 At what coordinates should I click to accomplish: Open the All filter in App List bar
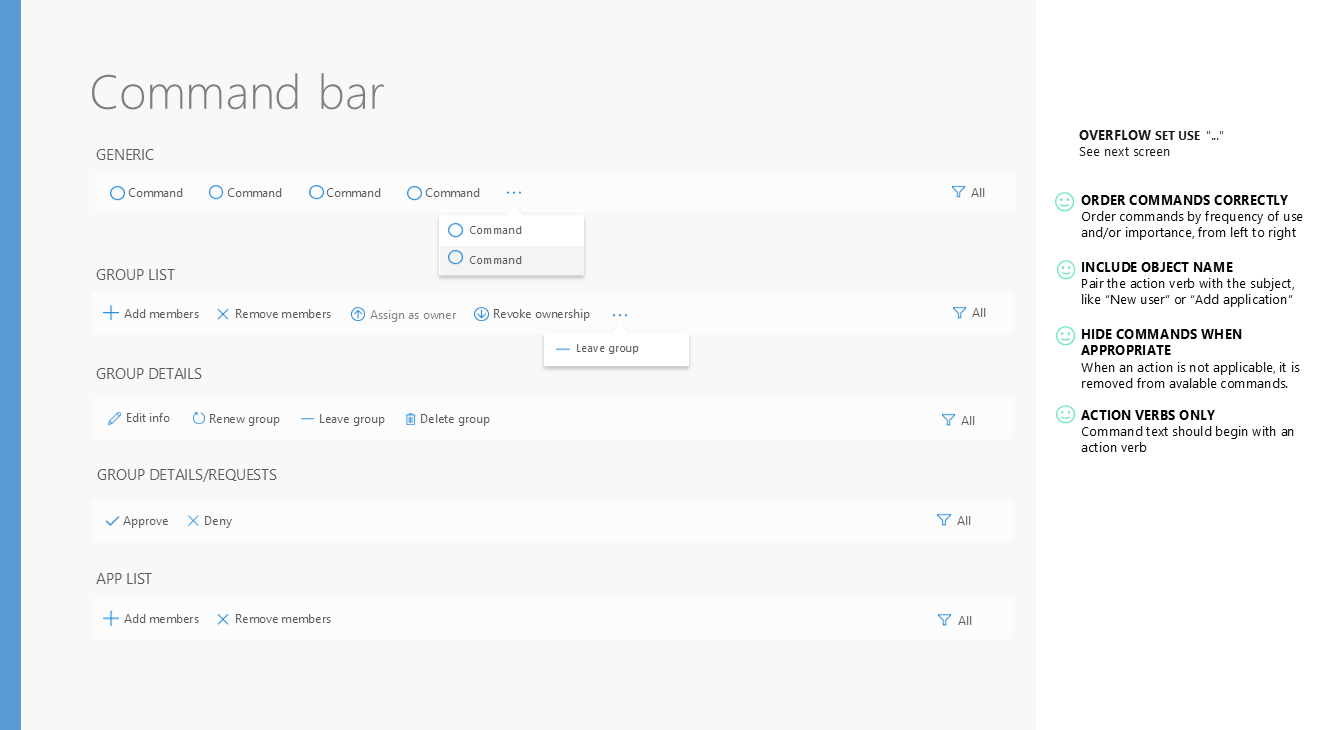pos(954,621)
